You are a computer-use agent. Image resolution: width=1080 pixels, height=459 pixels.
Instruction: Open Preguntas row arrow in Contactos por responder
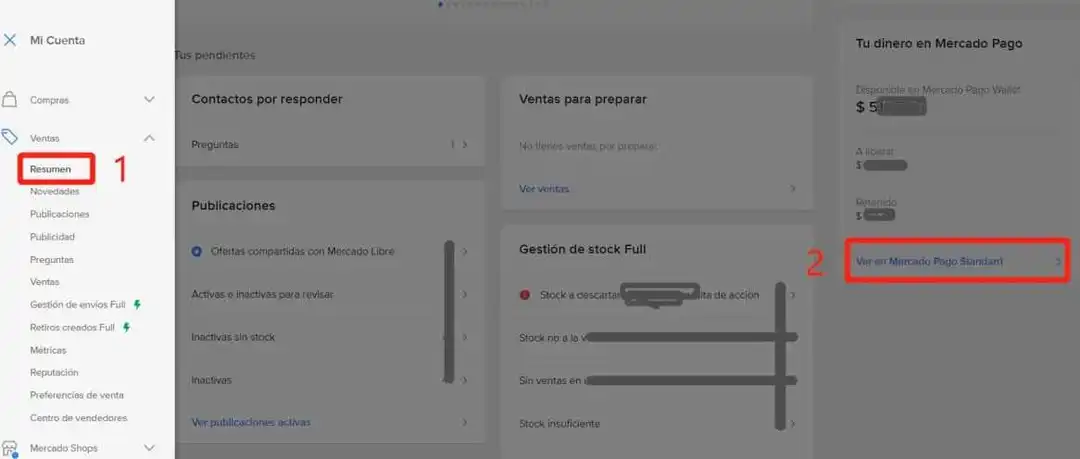coord(465,145)
